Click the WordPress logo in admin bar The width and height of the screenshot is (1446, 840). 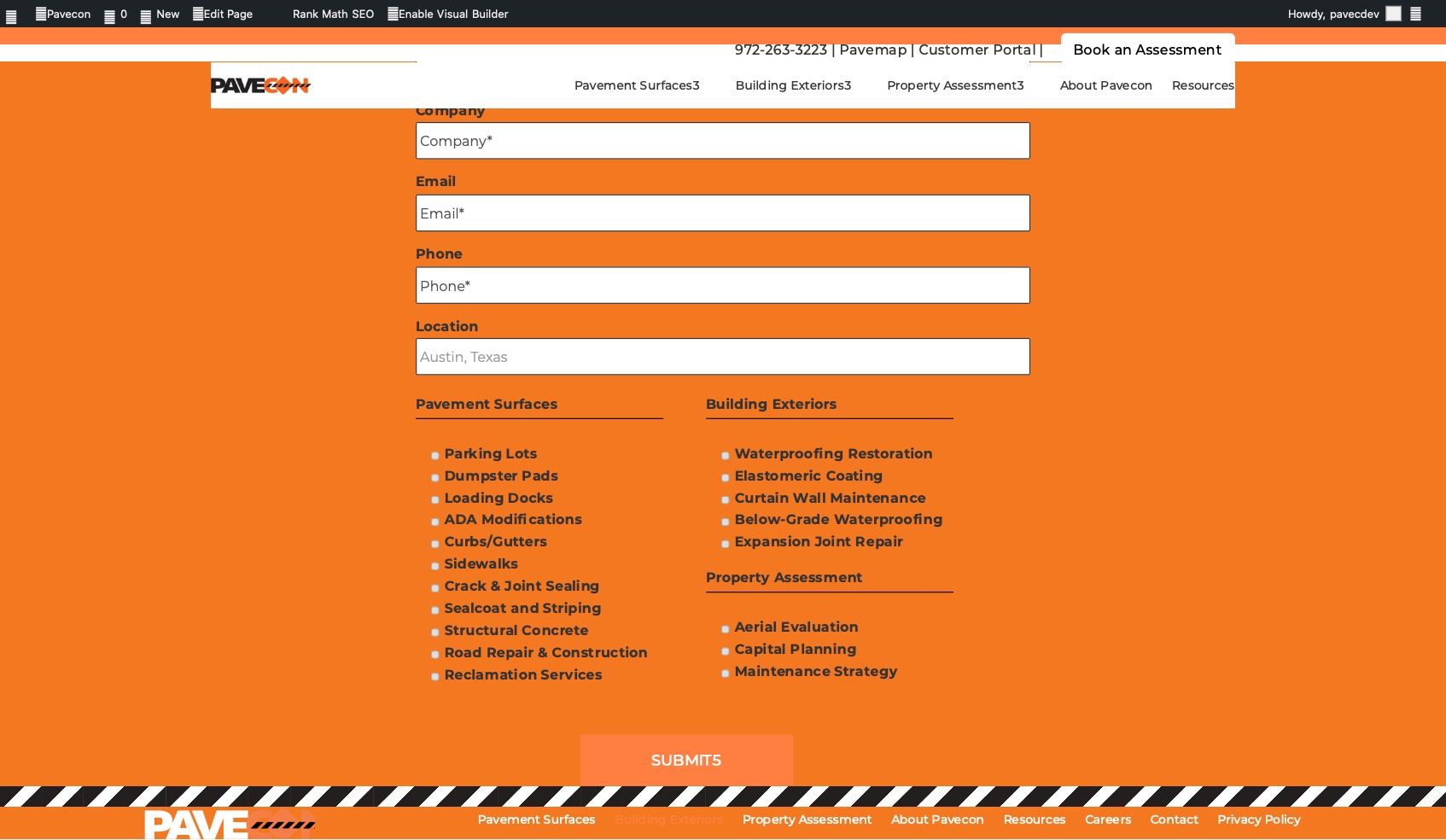pos(11,15)
